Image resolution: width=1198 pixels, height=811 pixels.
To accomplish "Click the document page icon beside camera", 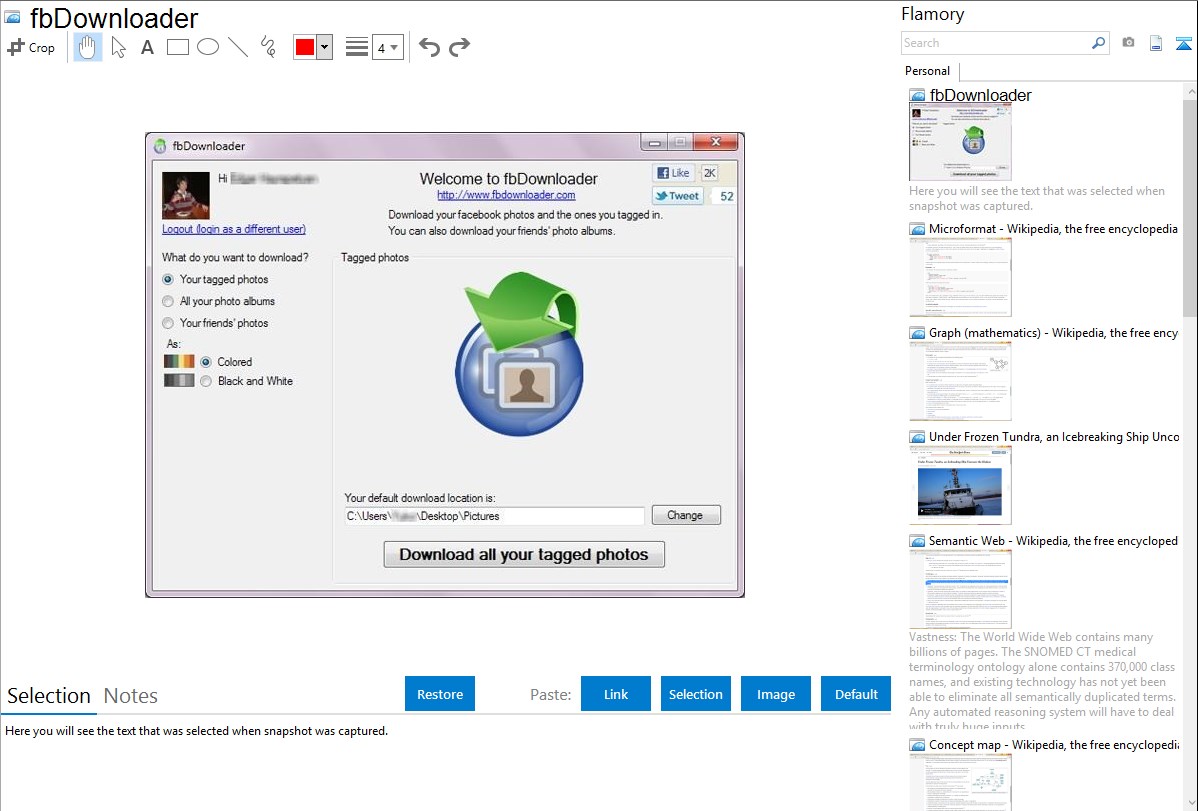I will tap(1156, 43).
